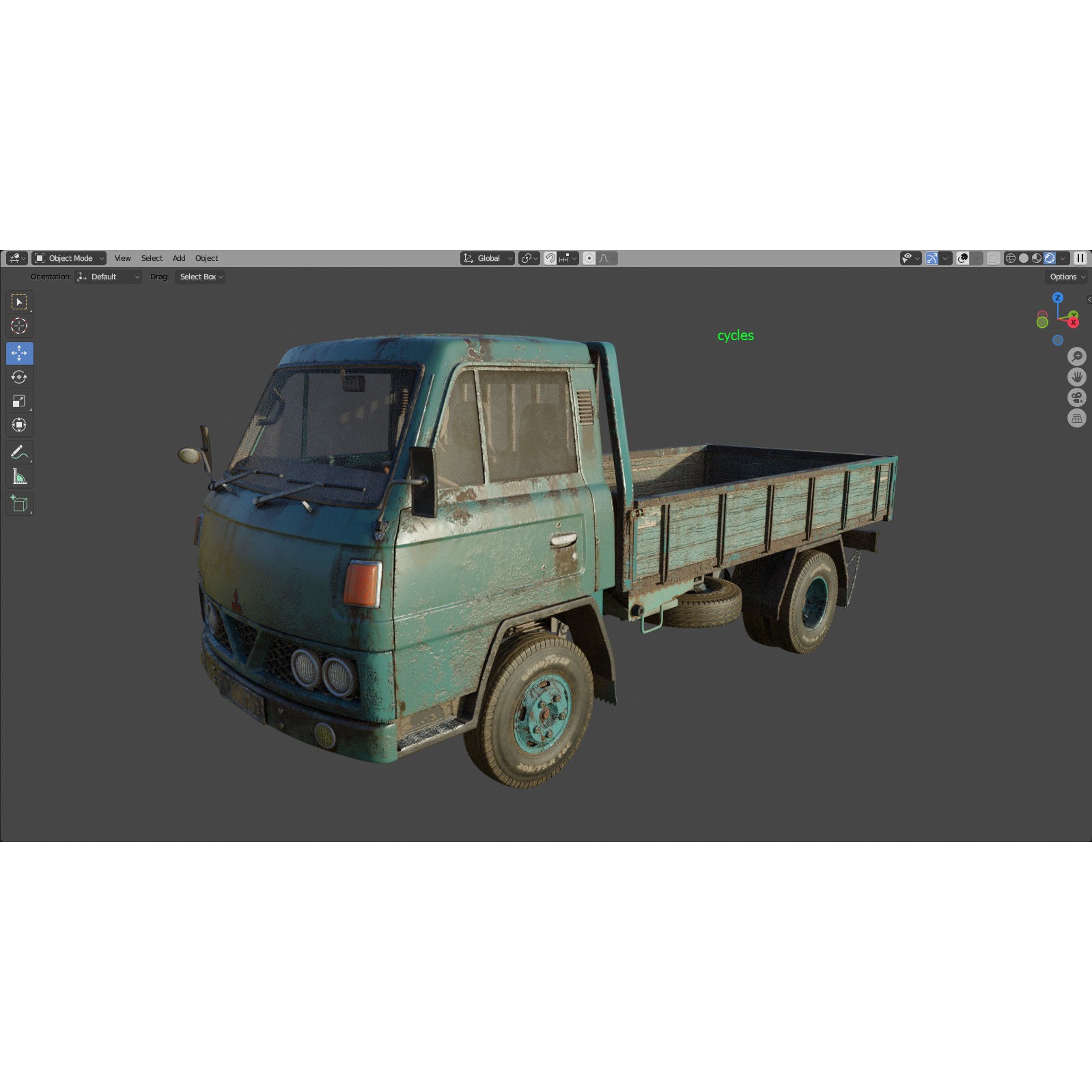The height and width of the screenshot is (1092, 1092).
Task: Pause the viewport render
Action: tap(1080, 258)
